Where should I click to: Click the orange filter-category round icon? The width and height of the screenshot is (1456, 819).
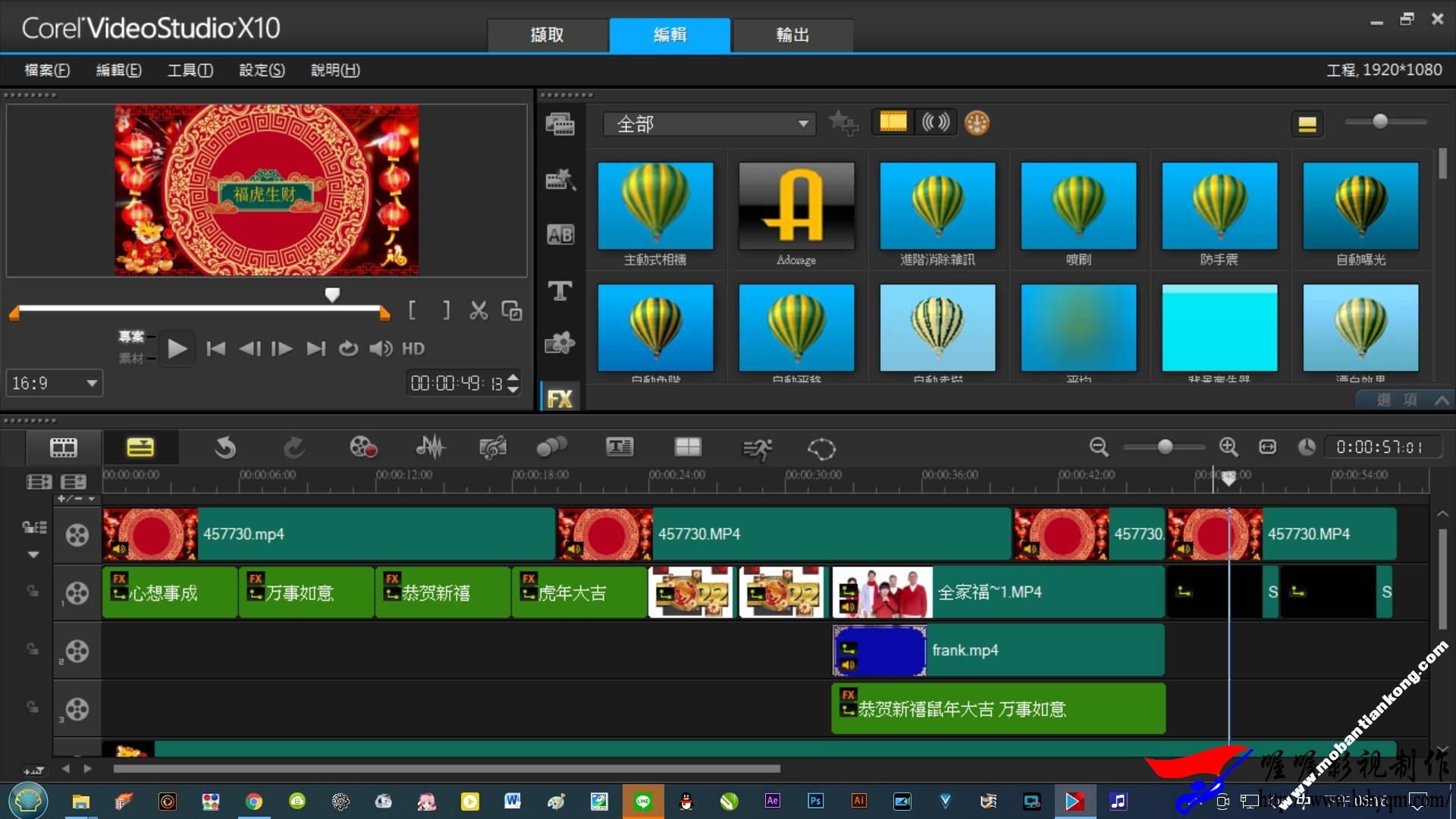pyautogui.click(x=977, y=123)
